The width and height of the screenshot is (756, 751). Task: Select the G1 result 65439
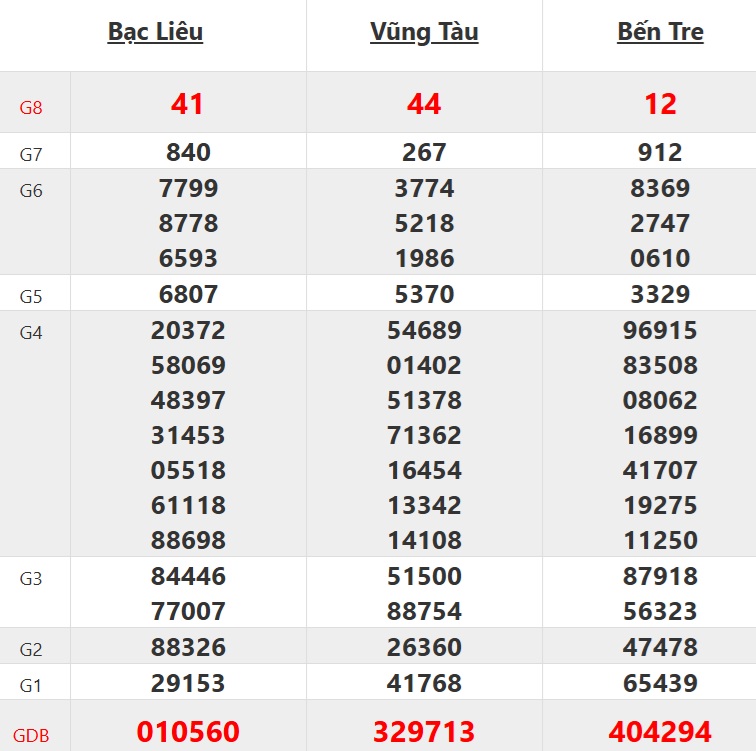coord(660,684)
